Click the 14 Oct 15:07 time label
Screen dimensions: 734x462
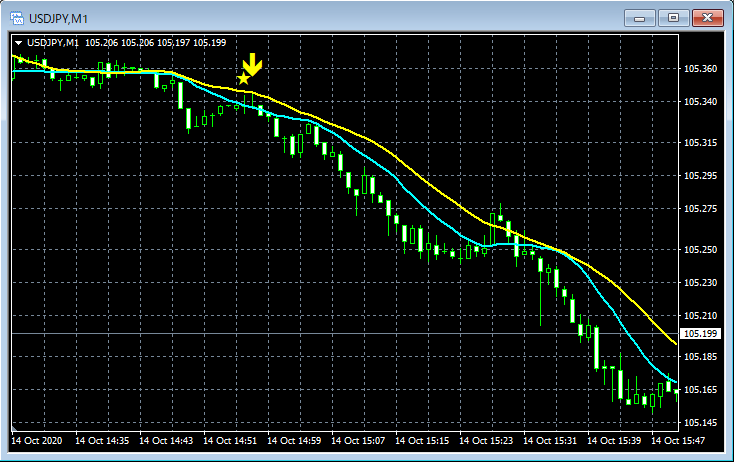(x=358, y=440)
